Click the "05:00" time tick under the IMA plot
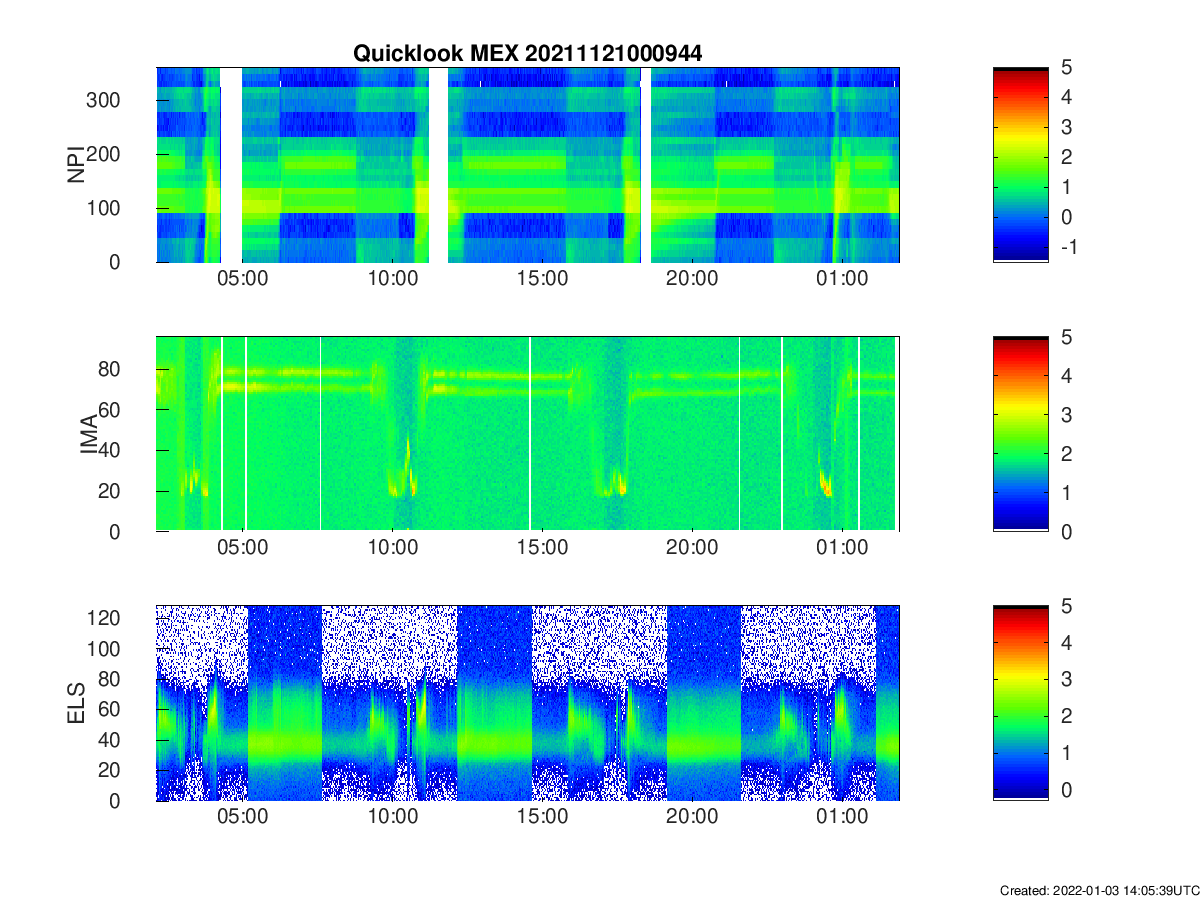The width and height of the screenshot is (1200, 900). tap(242, 548)
